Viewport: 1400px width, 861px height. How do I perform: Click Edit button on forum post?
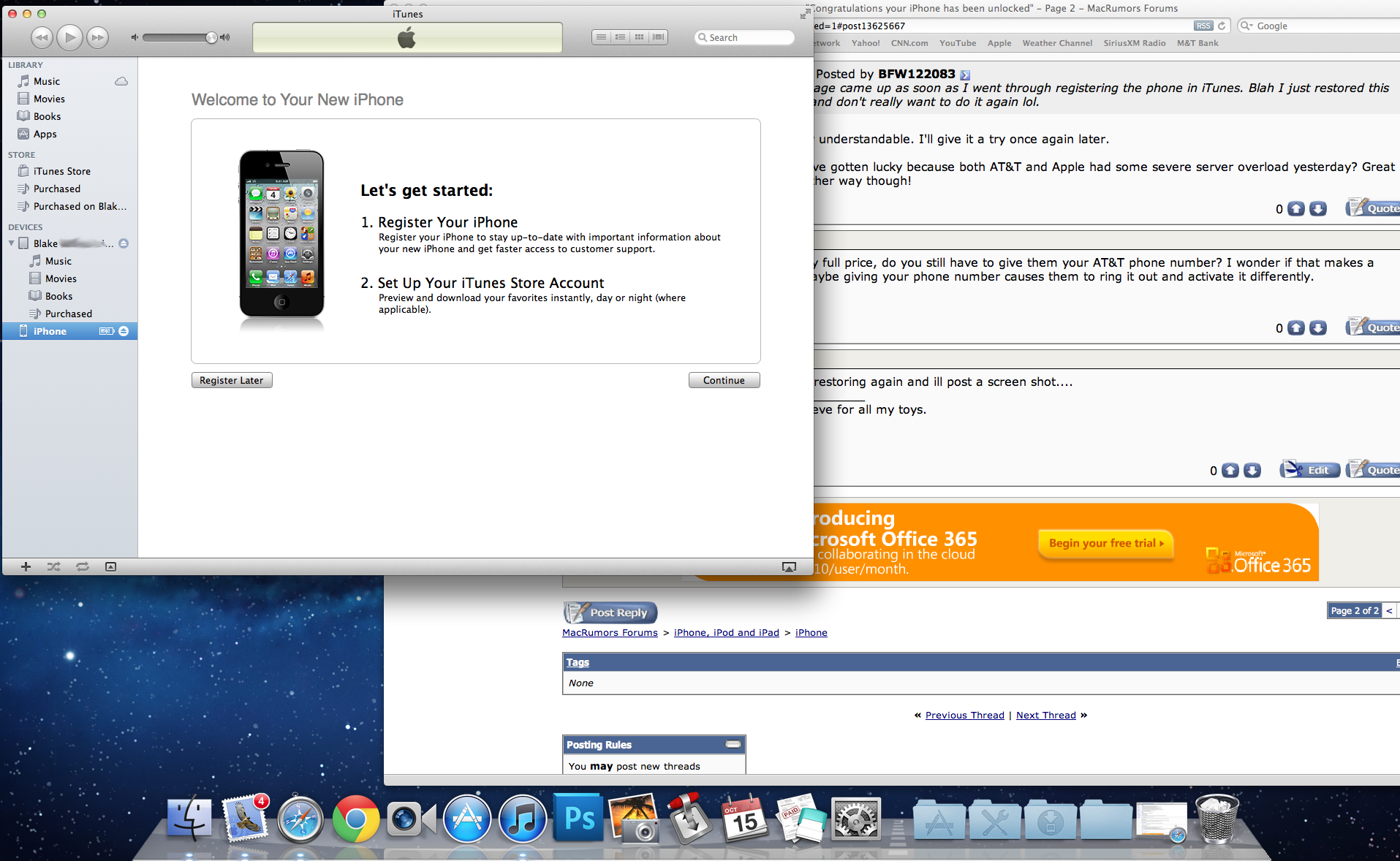pyautogui.click(x=1310, y=470)
